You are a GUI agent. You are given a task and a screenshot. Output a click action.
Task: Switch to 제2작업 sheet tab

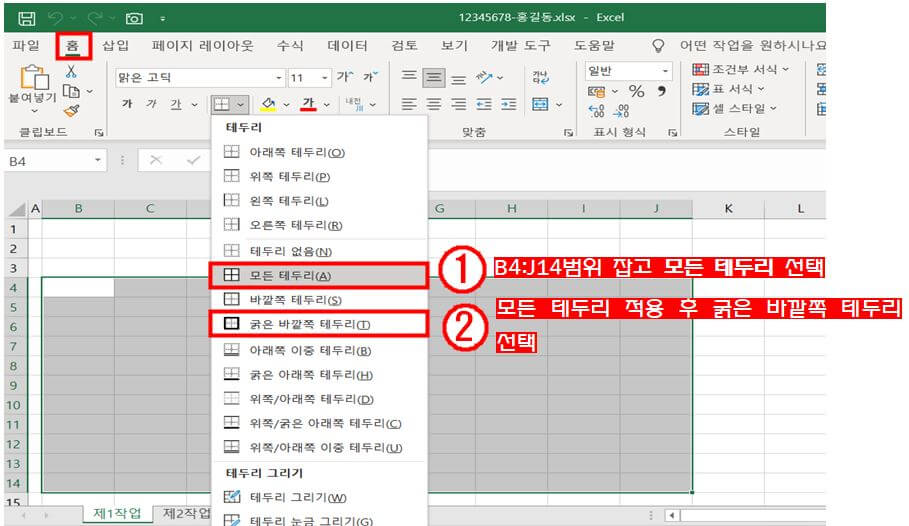click(x=186, y=513)
